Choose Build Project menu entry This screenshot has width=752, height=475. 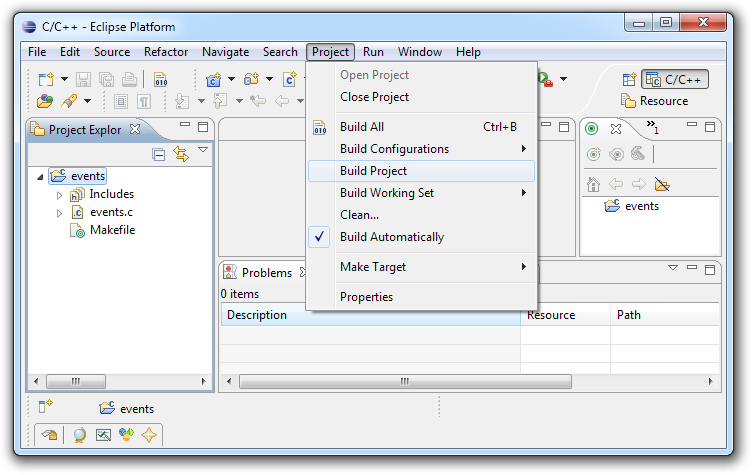pos(421,171)
